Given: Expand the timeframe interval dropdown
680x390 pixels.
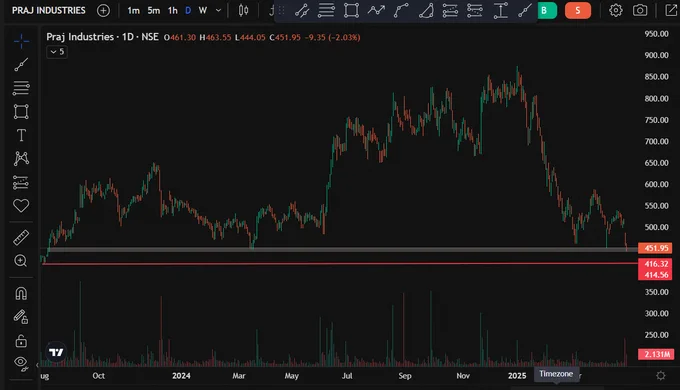Looking at the screenshot, I should (x=218, y=10).
